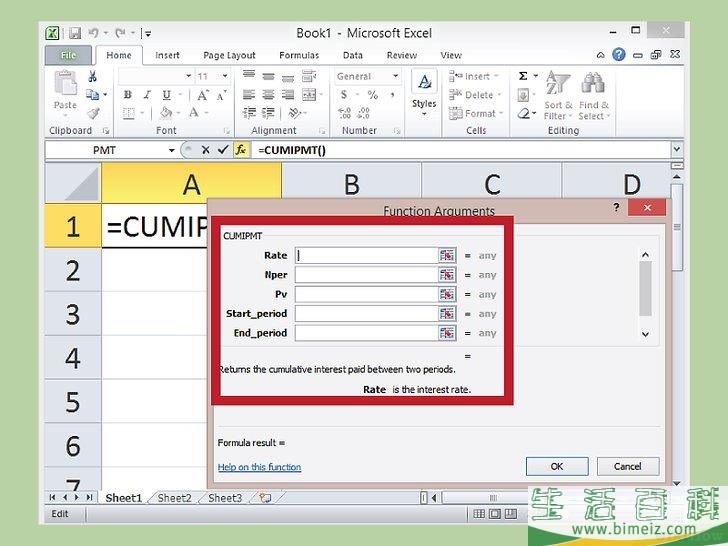Open the General number format dropdown

[396, 76]
